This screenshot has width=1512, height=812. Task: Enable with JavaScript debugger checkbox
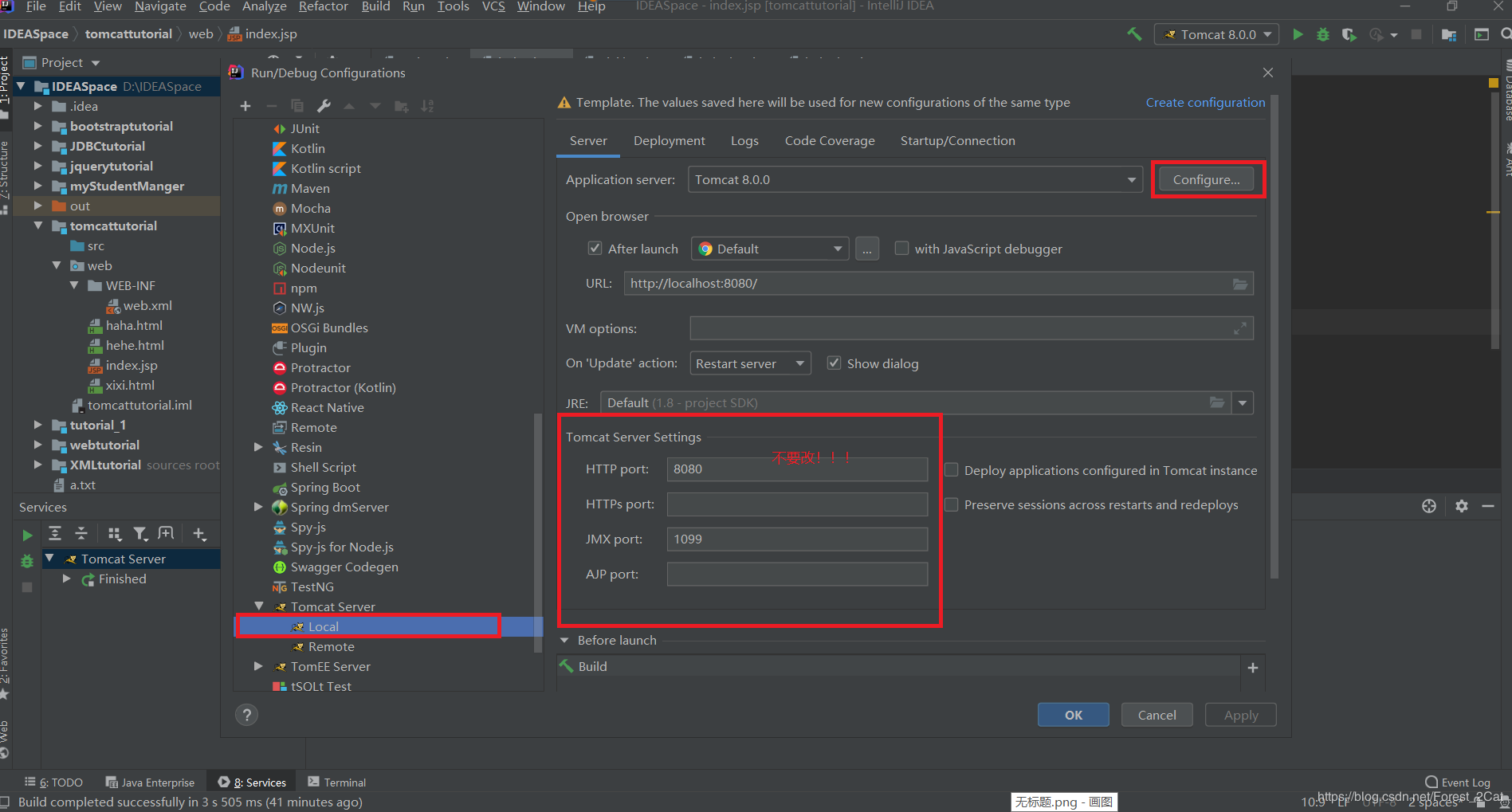901,249
